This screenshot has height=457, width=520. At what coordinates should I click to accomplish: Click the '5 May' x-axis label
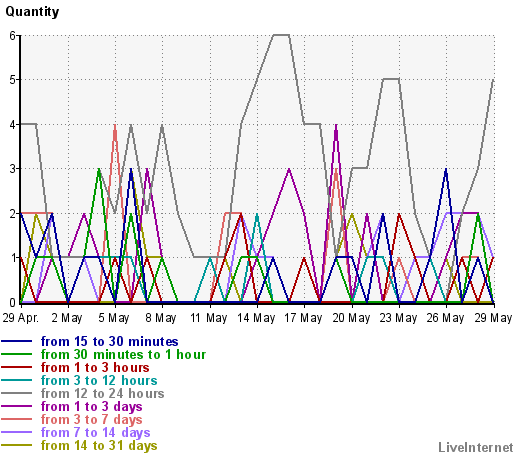point(114,318)
